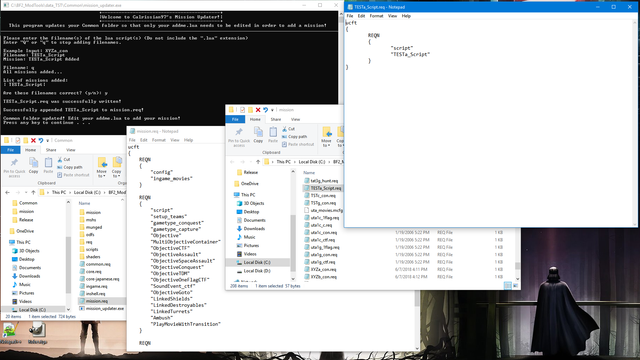Click Copy path in Common window ribbon
This screenshot has width=640, height=360.
(x=70, y=167)
